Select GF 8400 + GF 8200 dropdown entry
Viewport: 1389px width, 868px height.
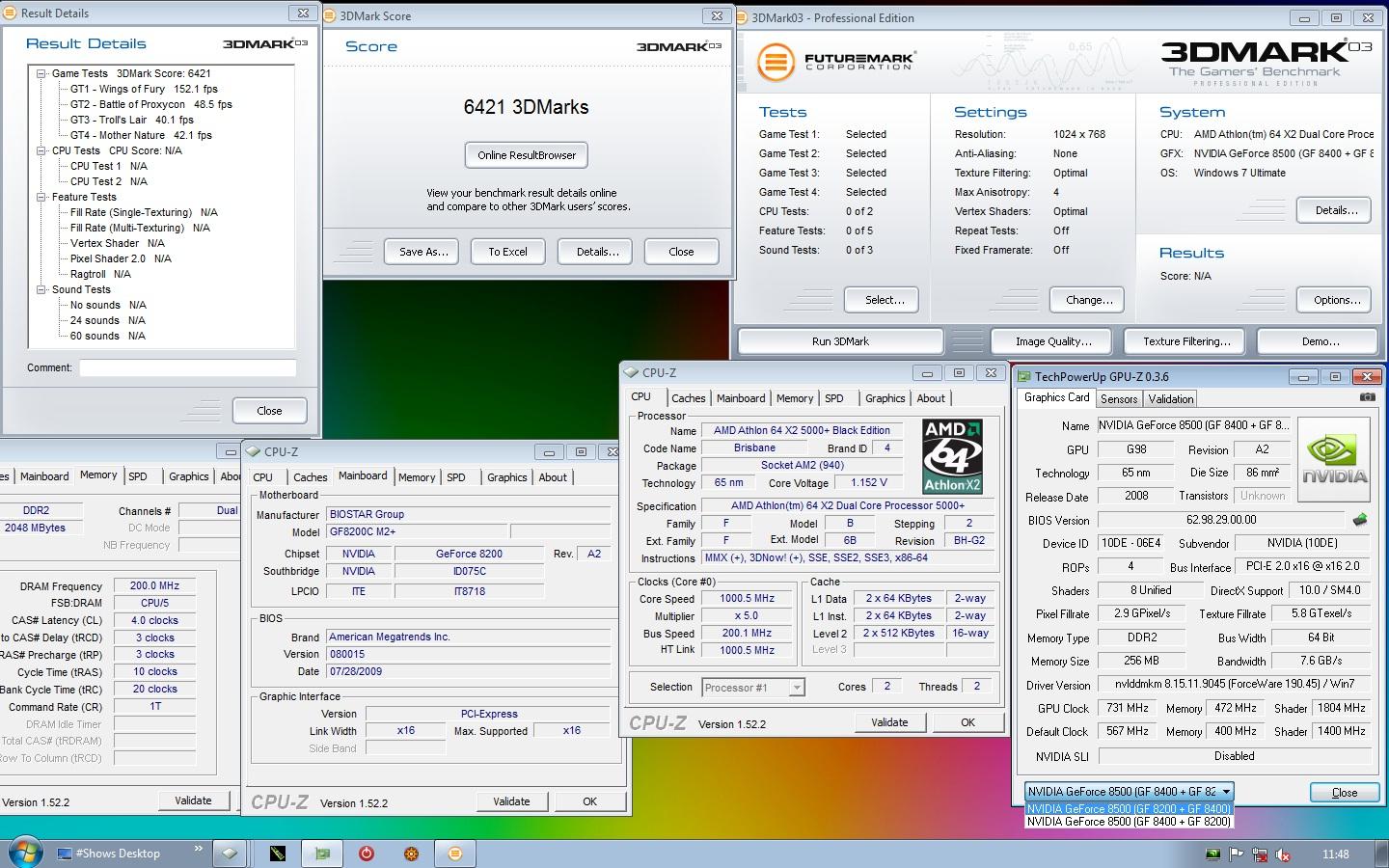[x=1129, y=822]
